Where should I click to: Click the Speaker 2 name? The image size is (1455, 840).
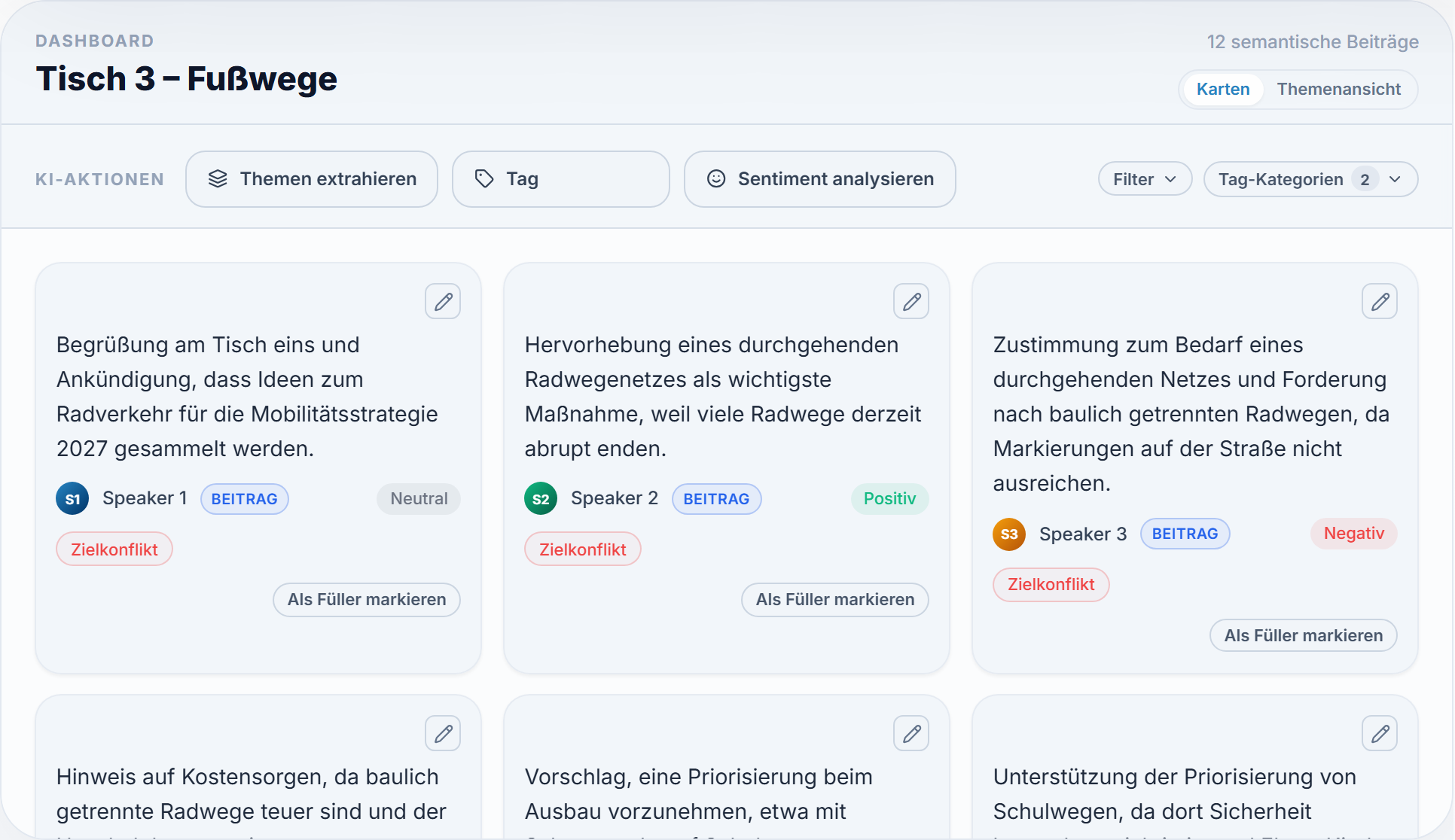(615, 498)
